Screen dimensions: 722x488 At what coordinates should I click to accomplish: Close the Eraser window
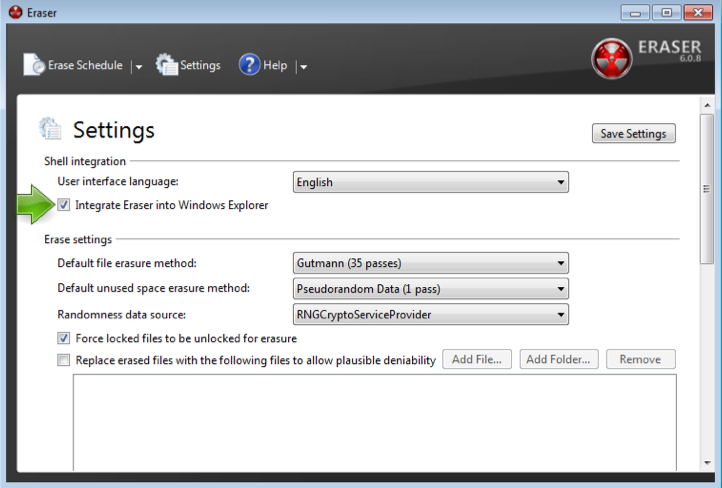[x=698, y=12]
